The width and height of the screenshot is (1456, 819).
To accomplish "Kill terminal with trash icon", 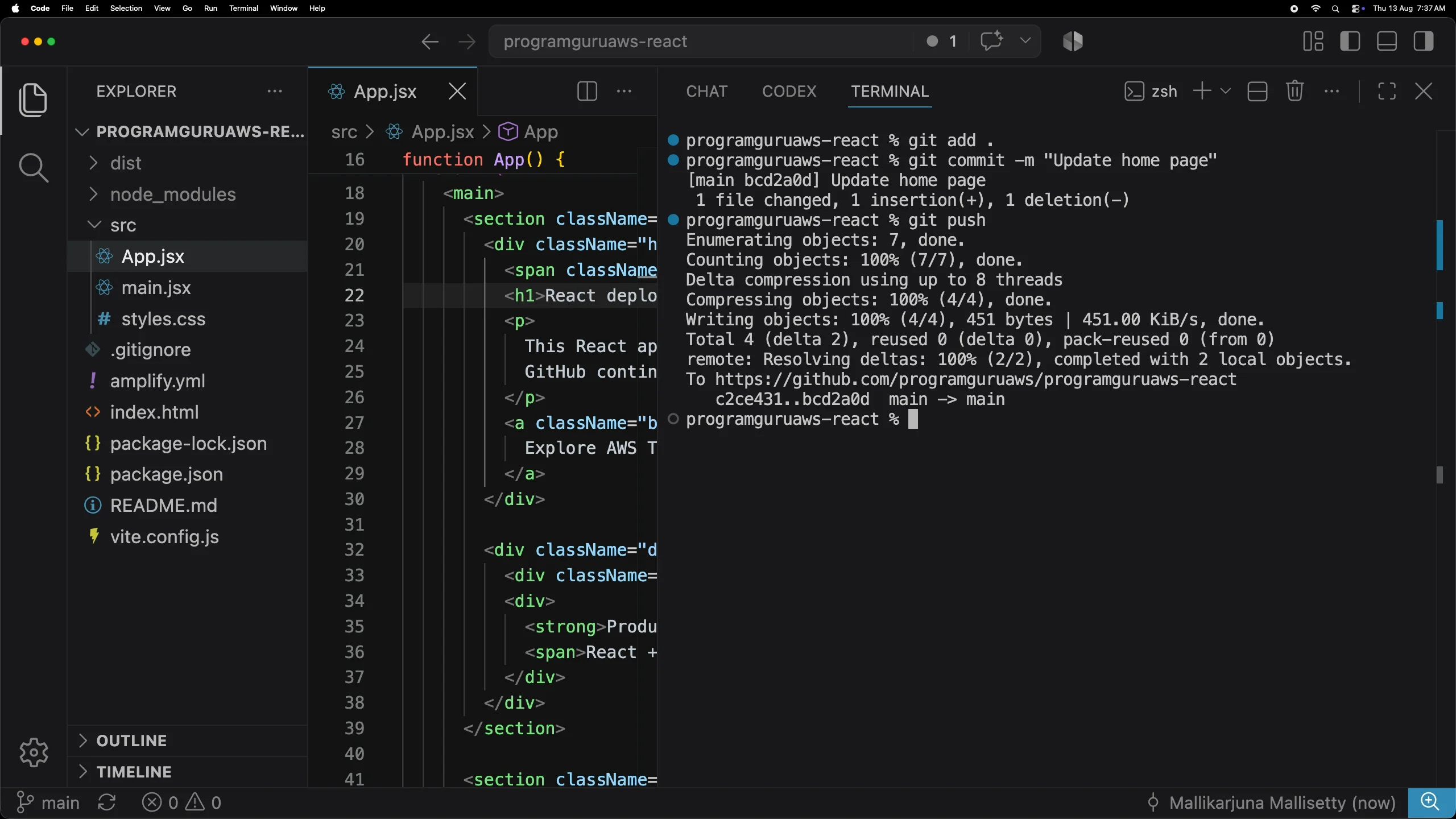I will [1294, 91].
